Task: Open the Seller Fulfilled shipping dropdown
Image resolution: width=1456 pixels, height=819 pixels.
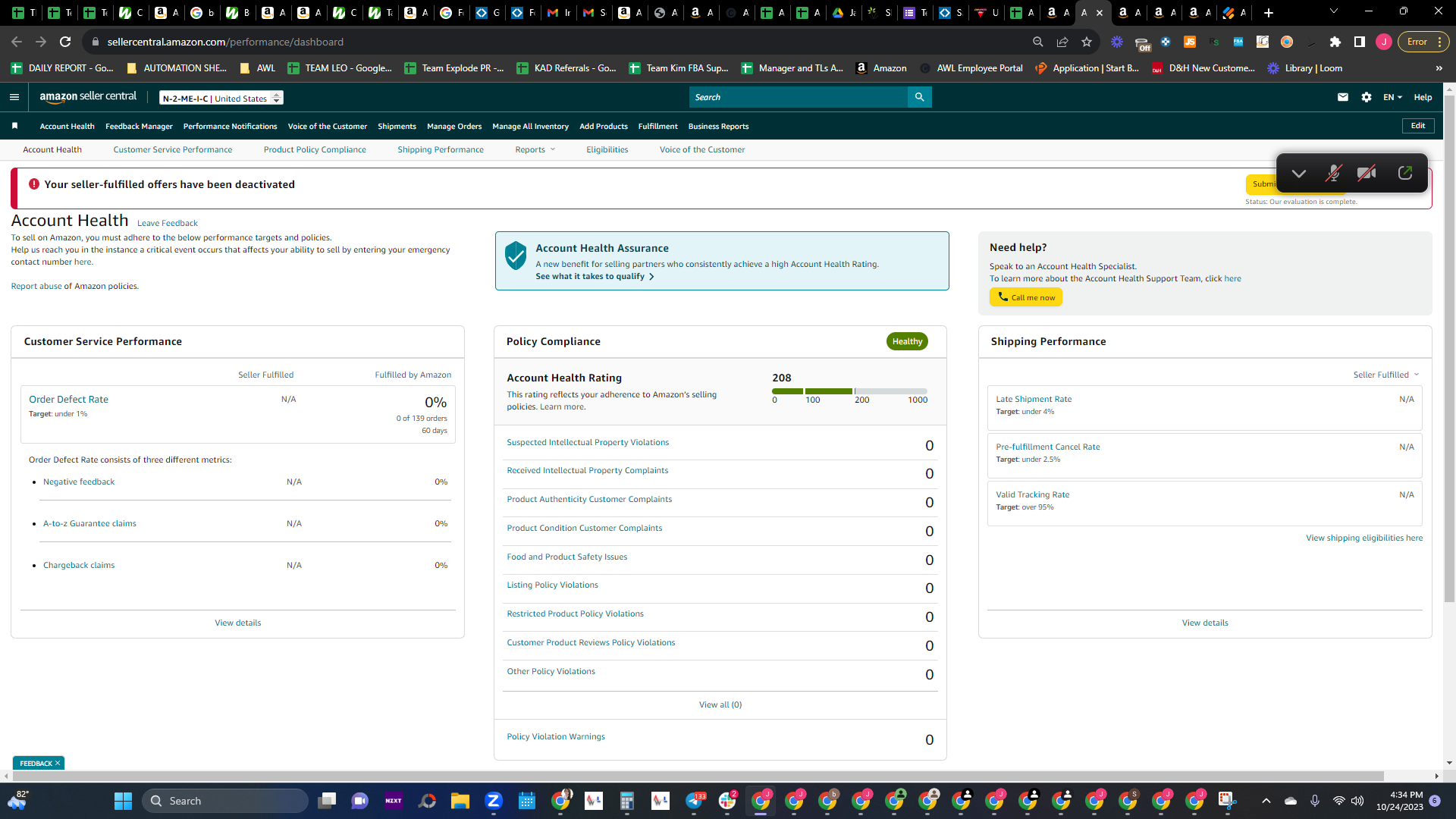Action: point(1386,375)
